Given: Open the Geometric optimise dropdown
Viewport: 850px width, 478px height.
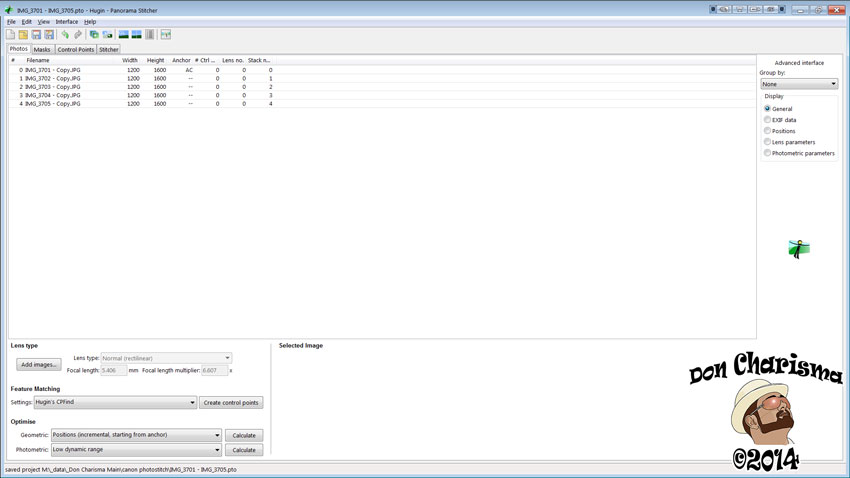Looking at the screenshot, I should [x=136, y=436].
